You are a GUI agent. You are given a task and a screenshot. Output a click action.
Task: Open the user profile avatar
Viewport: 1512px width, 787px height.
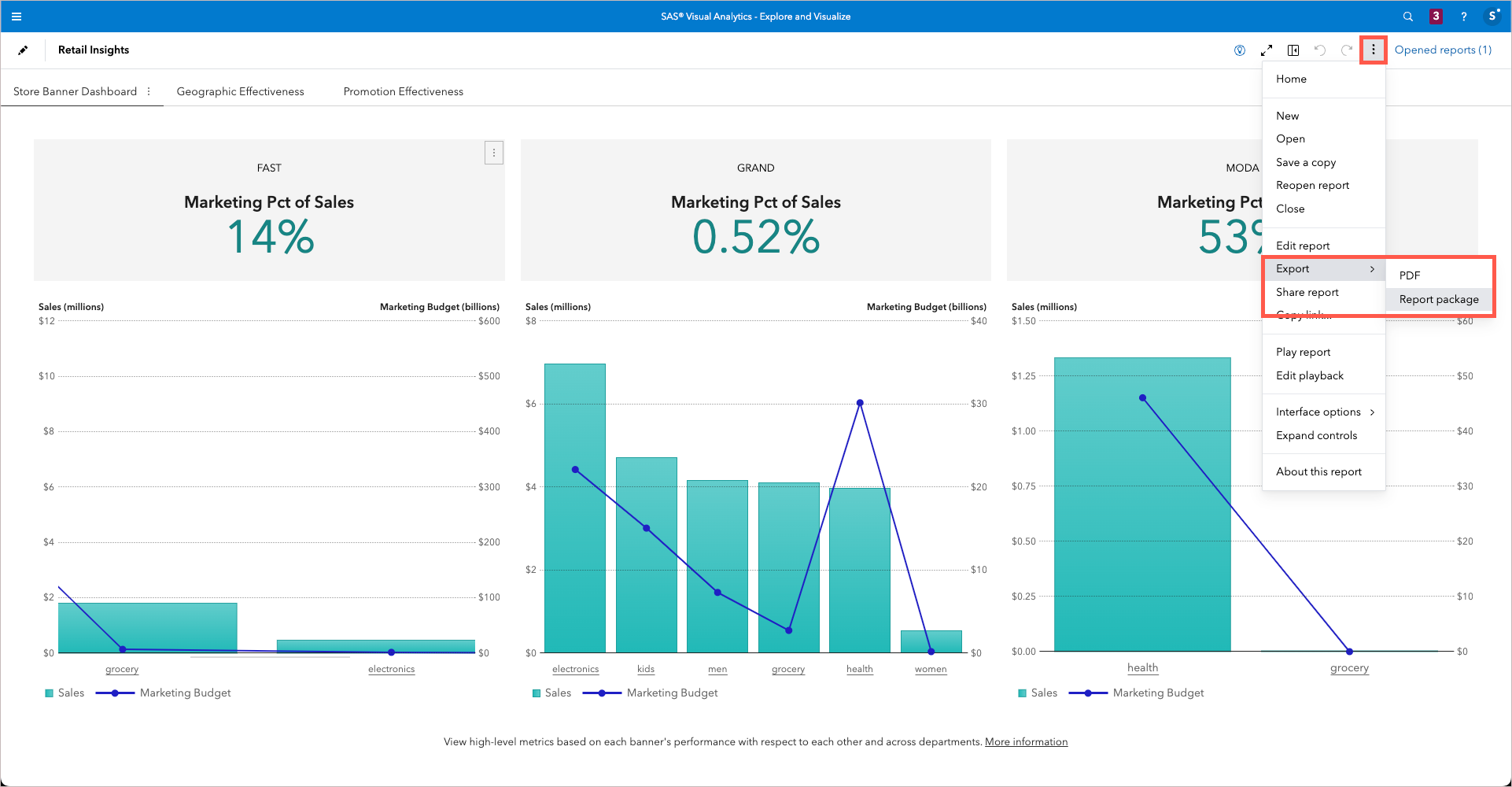(x=1492, y=16)
